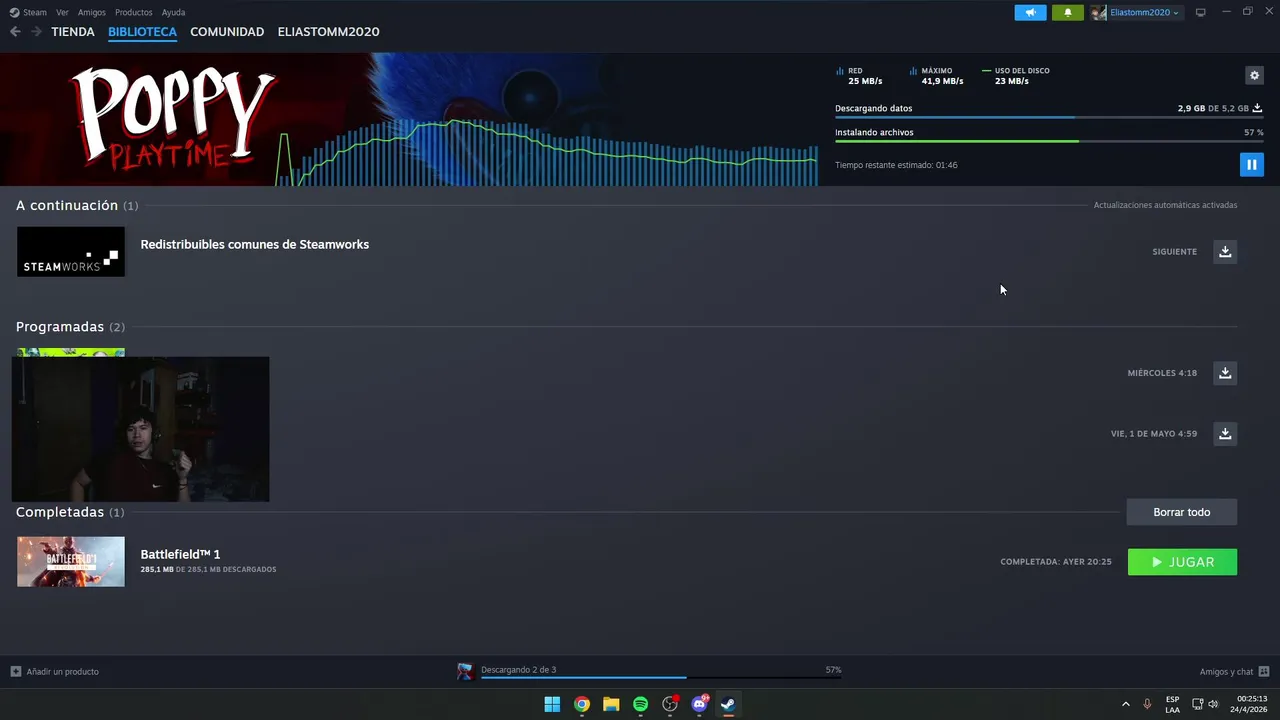This screenshot has height=720, width=1280.
Task: Open Big Picture display icon
Action: tap(1201, 12)
